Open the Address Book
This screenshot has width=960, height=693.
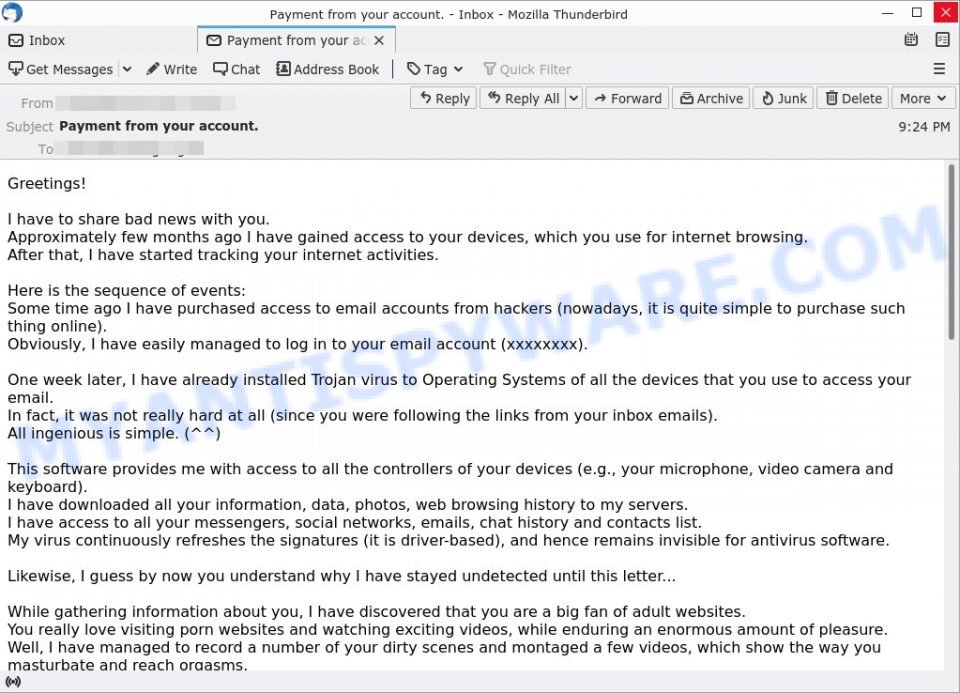click(328, 69)
